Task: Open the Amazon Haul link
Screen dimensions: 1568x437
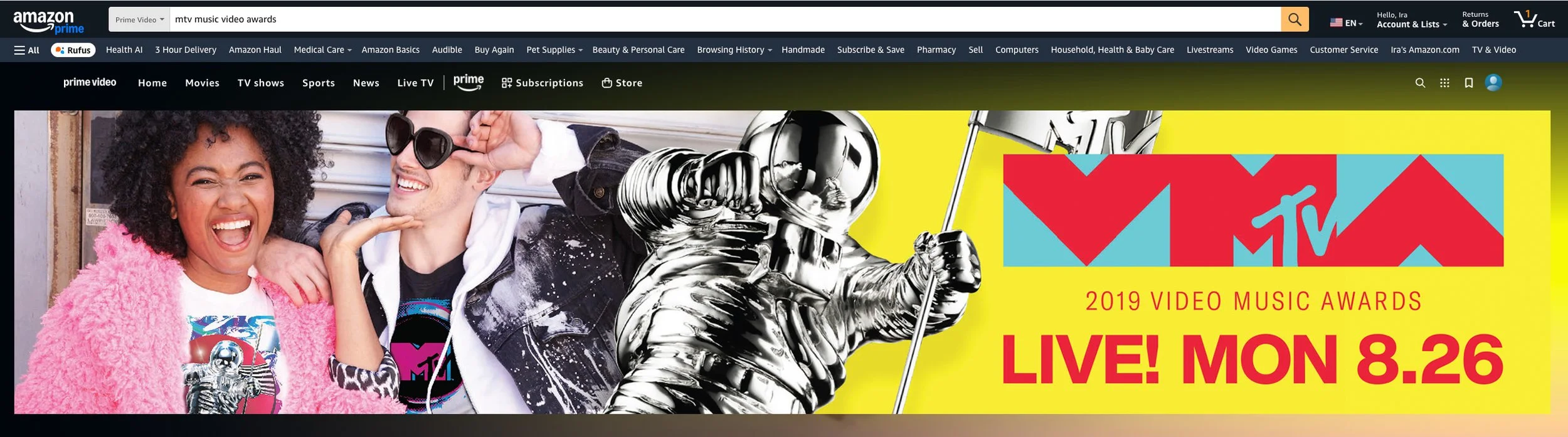Action: coord(255,50)
